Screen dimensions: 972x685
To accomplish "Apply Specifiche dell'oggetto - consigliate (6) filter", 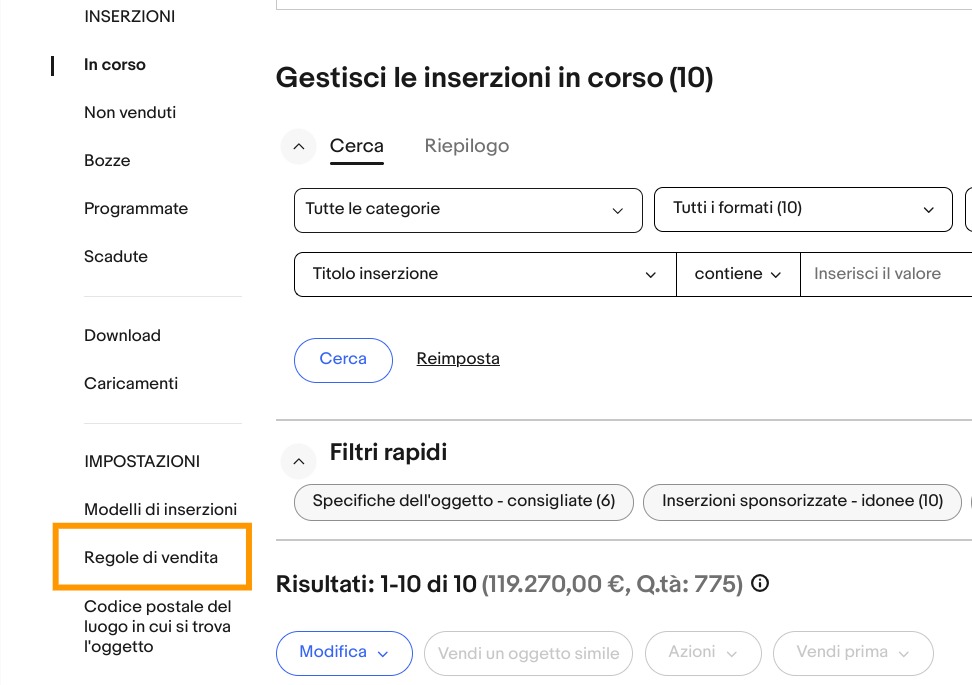I will pos(464,502).
